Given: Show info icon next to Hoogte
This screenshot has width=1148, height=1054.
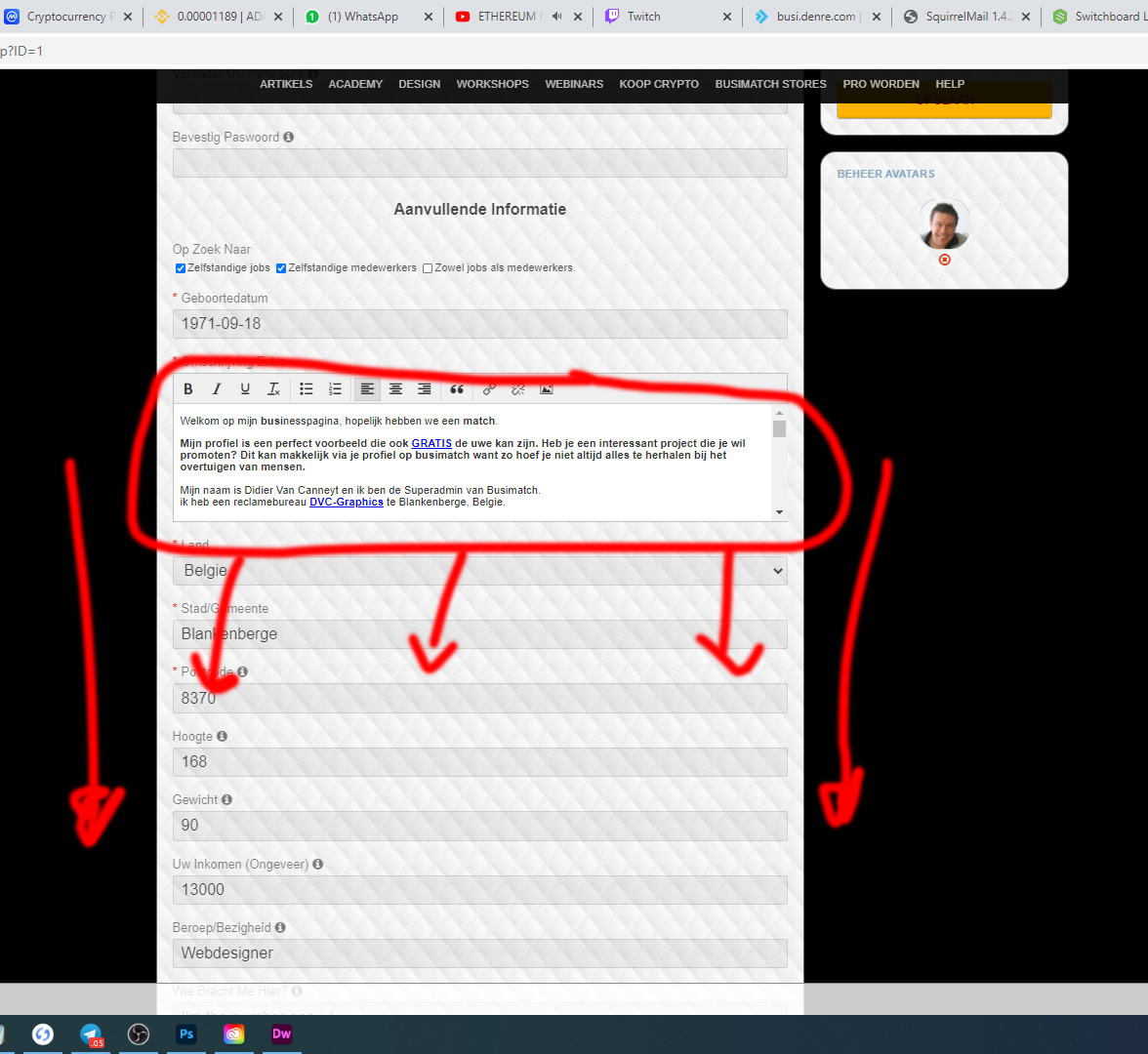Looking at the screenshot, I should pos(222,736).
